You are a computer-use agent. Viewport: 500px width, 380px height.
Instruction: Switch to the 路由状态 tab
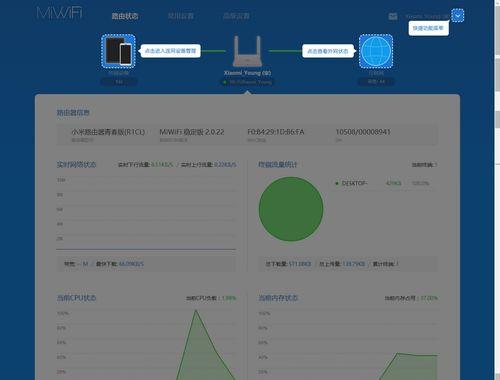pos(125,16)
